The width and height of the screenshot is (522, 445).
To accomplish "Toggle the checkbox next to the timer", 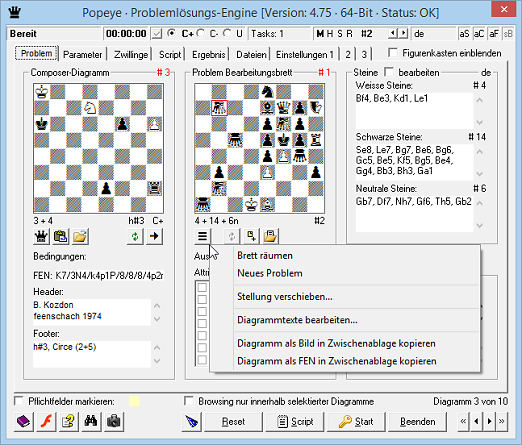I will (x=157, y=34).
